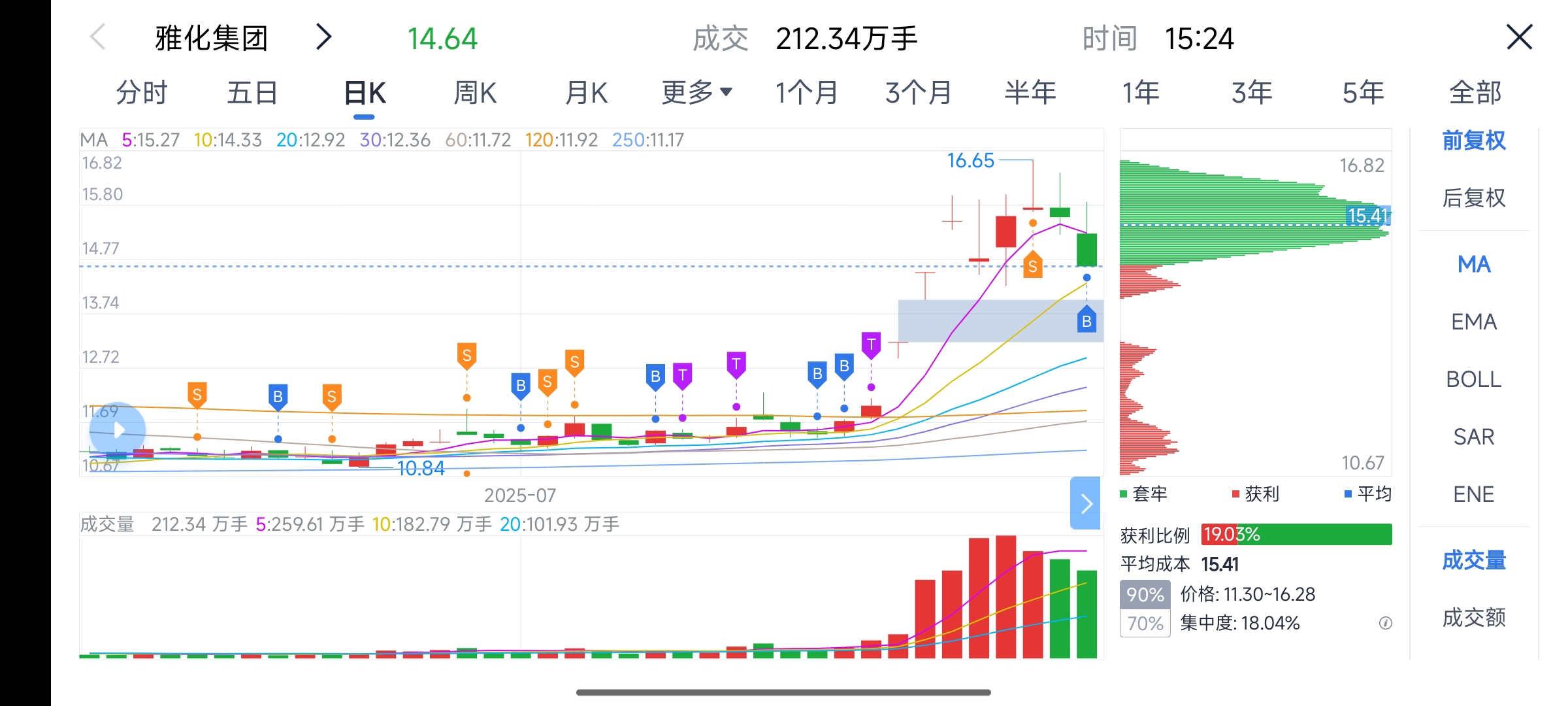Tap the MA 10:14.33 legend value
This screenshot has width=1568, height=706.
pyautogui.click(x=227, y=140)
